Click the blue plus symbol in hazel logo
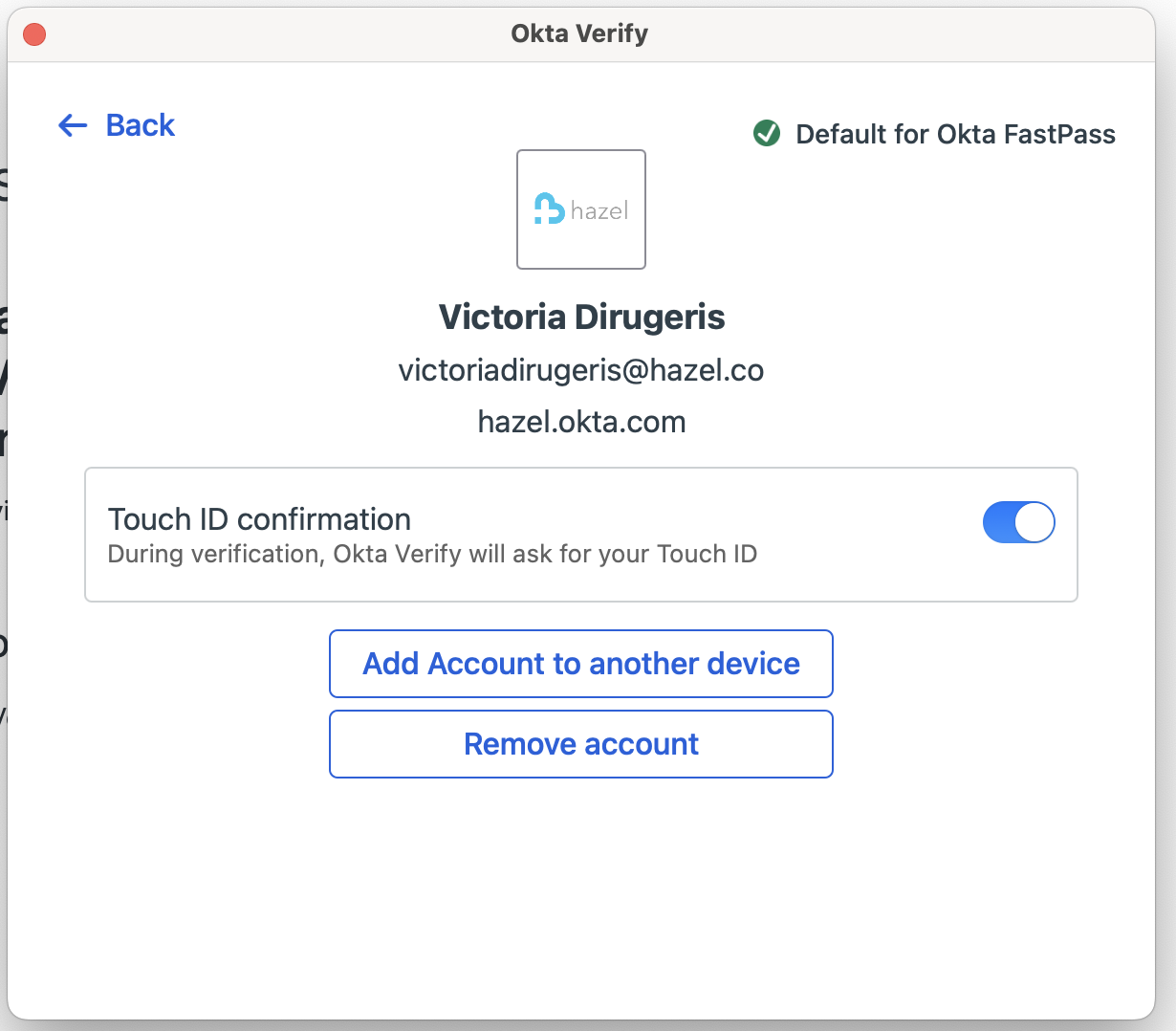This screenshot has width=1176, height=1031. [549, 208]
